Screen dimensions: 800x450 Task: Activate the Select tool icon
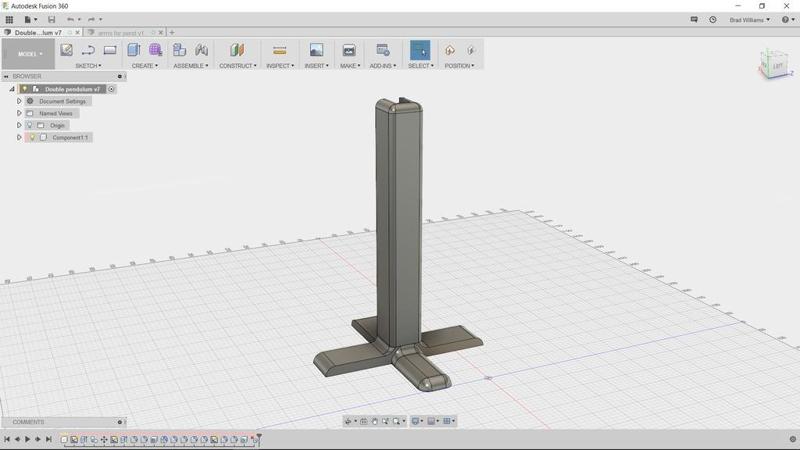click(x=420, y=51)
